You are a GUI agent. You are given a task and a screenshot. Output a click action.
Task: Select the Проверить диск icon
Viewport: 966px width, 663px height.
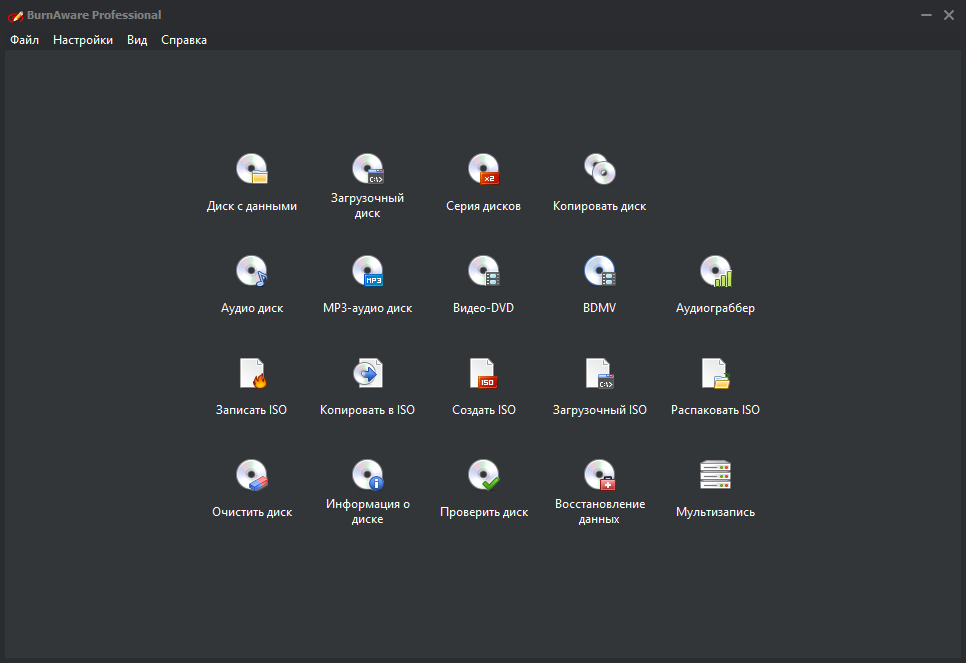coord(484,475)
